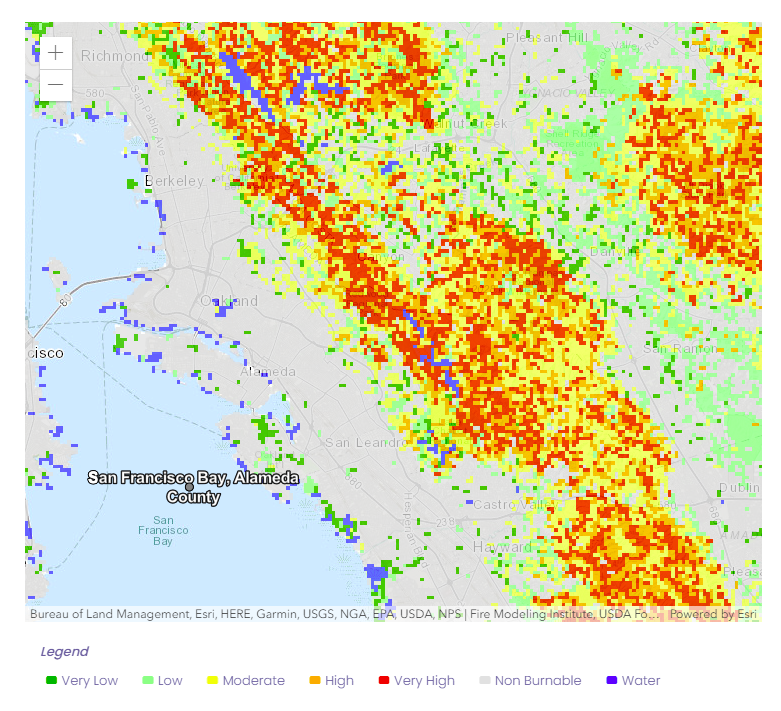Click the Danville label on the map
Image resolution: width=781 pixels, height=711 pixels.
(615, 252)
